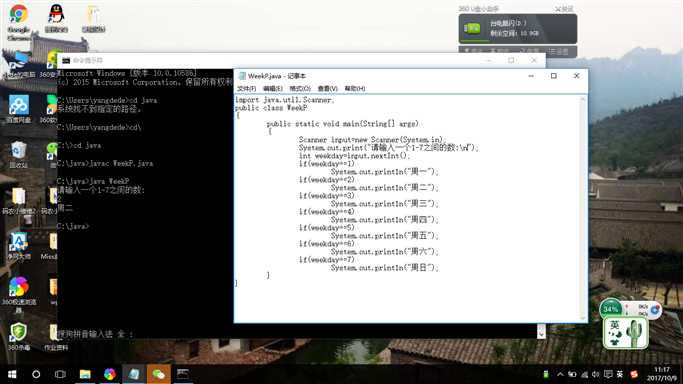Open Task View on the taskbar
The width and height of the screenshot is (683, 384).
point(60,374)
